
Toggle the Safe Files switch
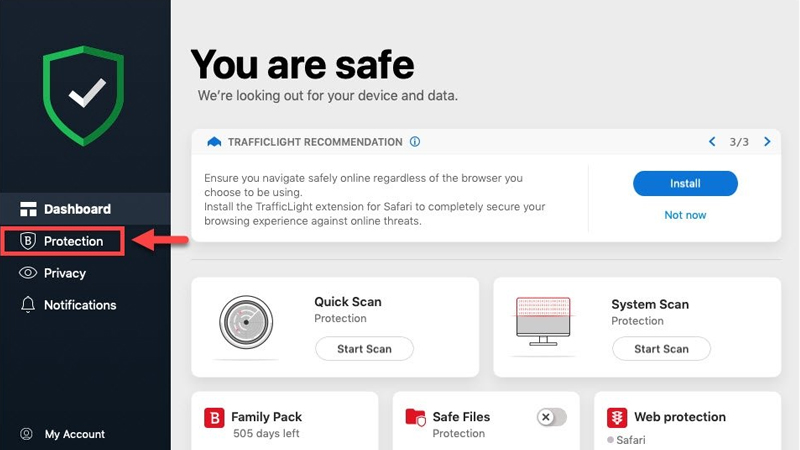551,417
